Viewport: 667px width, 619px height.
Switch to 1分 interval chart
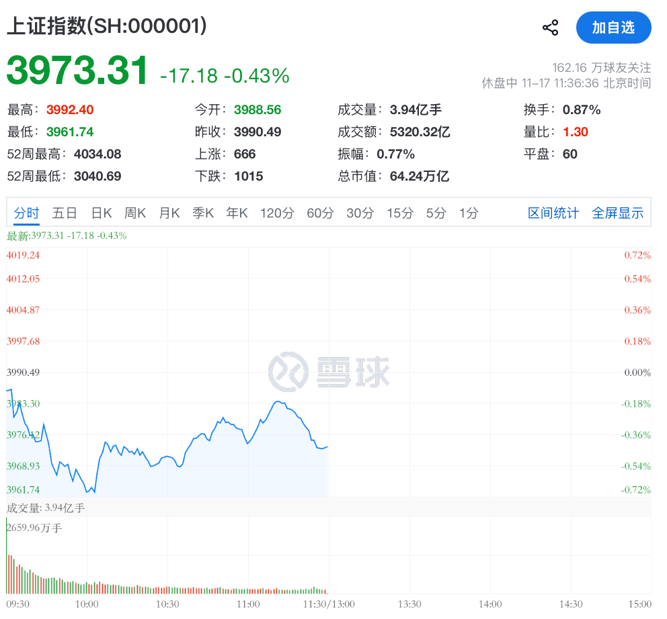[x=468, y=213]
